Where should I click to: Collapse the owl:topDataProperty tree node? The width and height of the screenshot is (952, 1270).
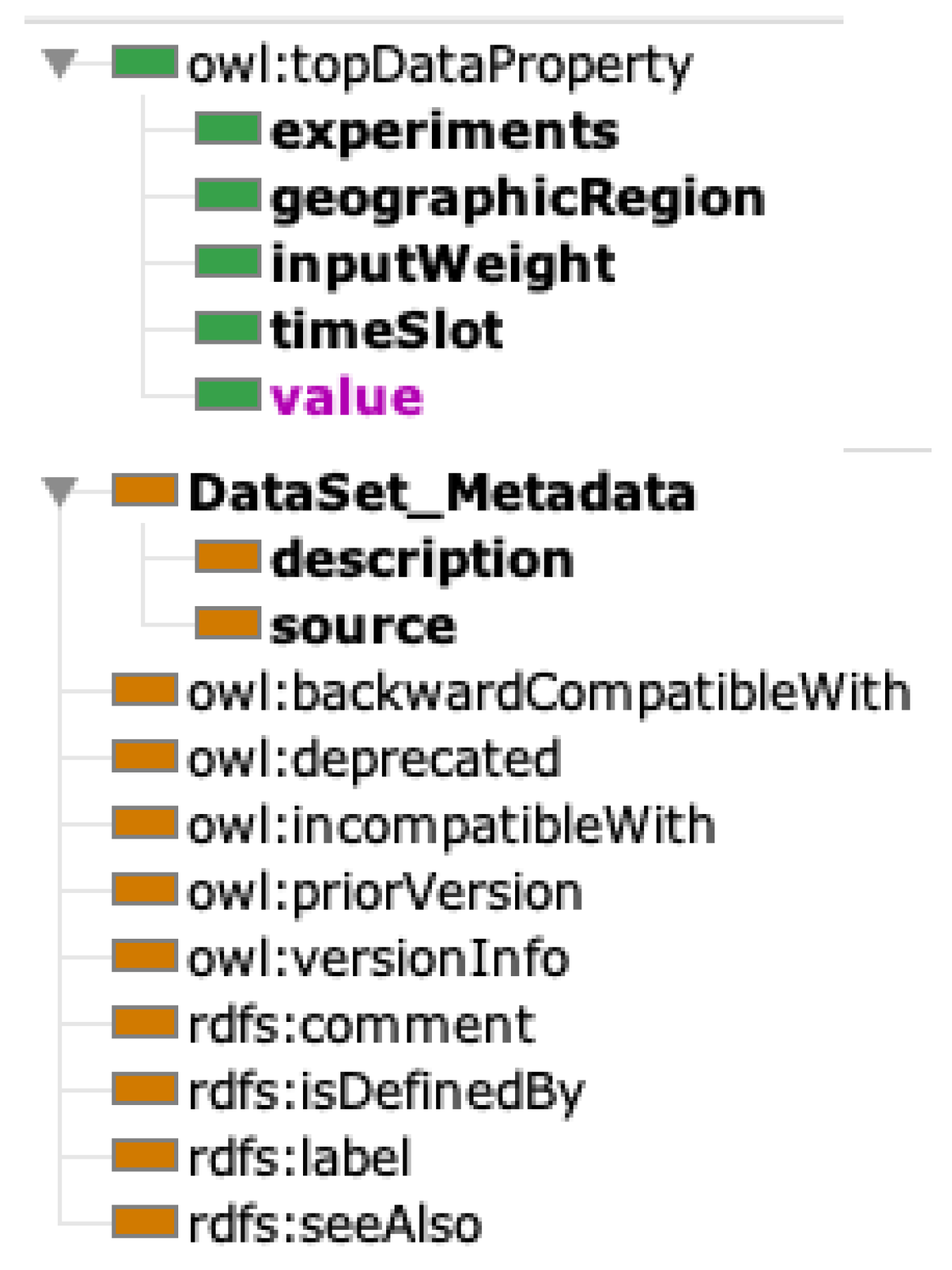[x=60, y=63]
